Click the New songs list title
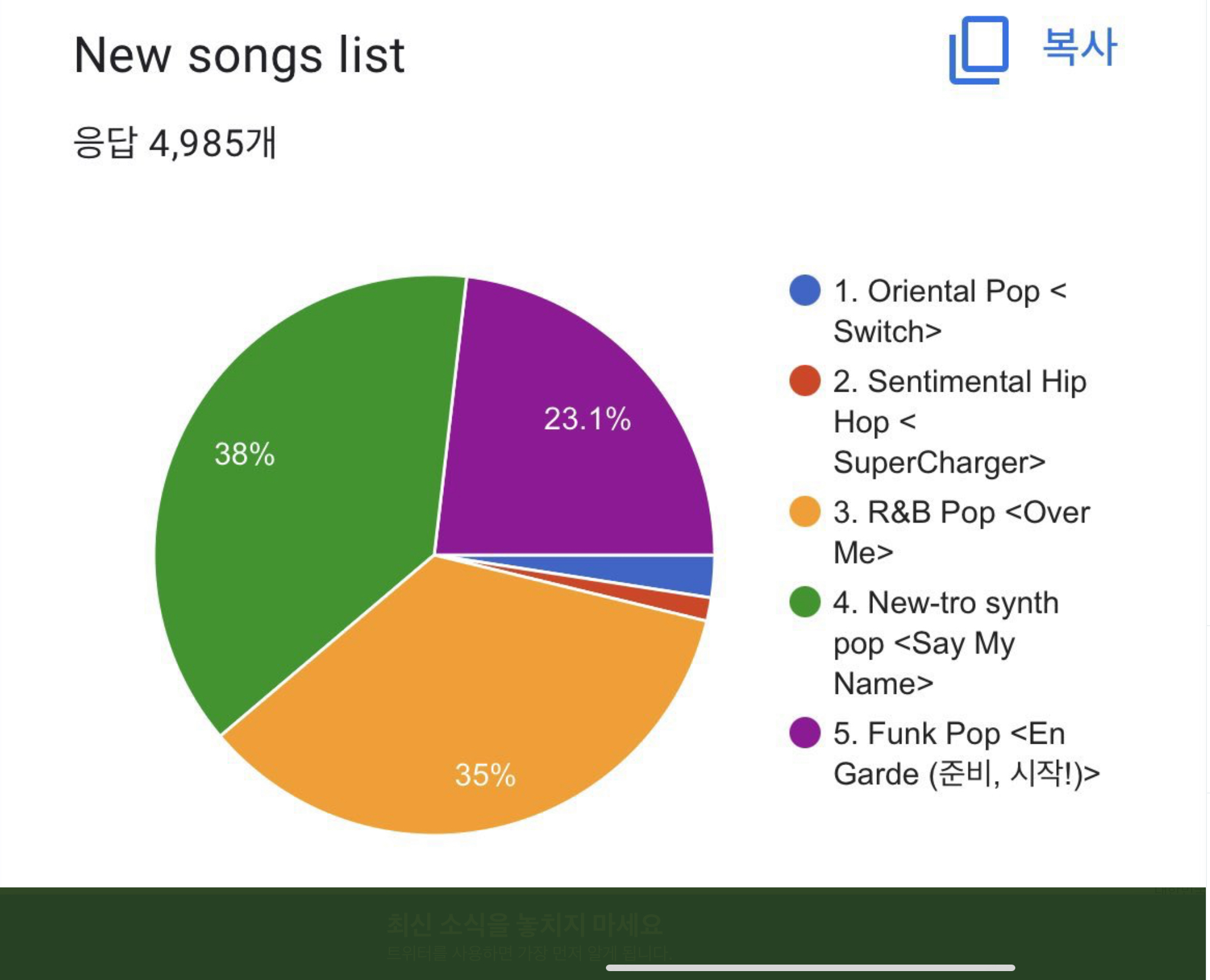 click(239, 55)
